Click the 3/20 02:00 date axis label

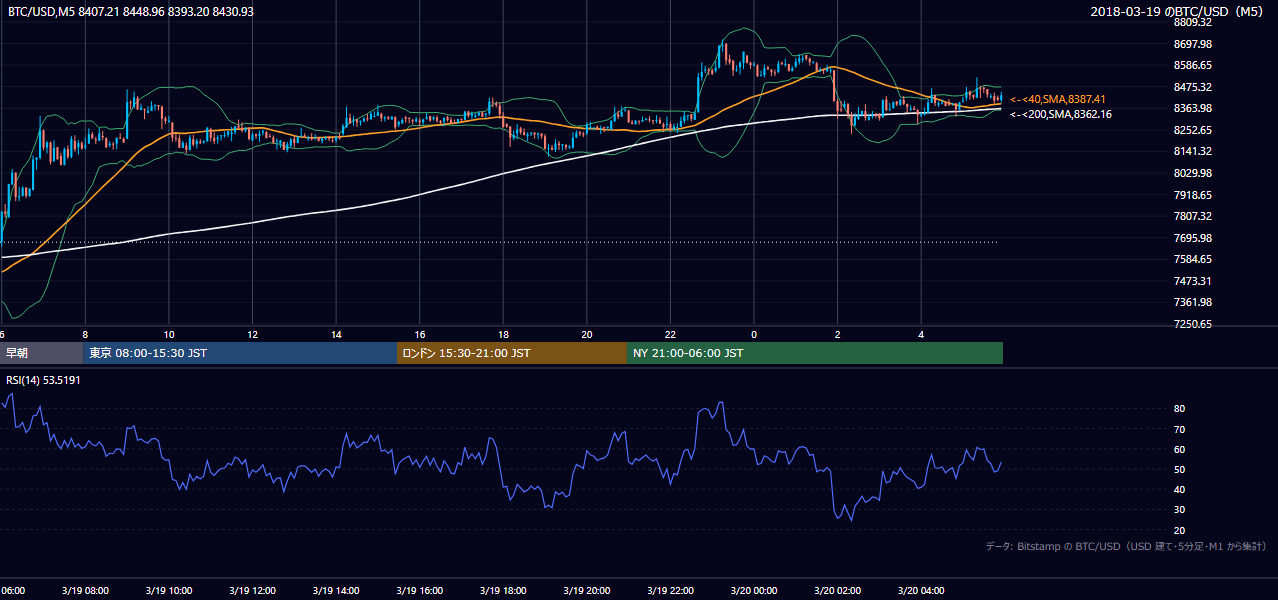click(x=836, y=591)
